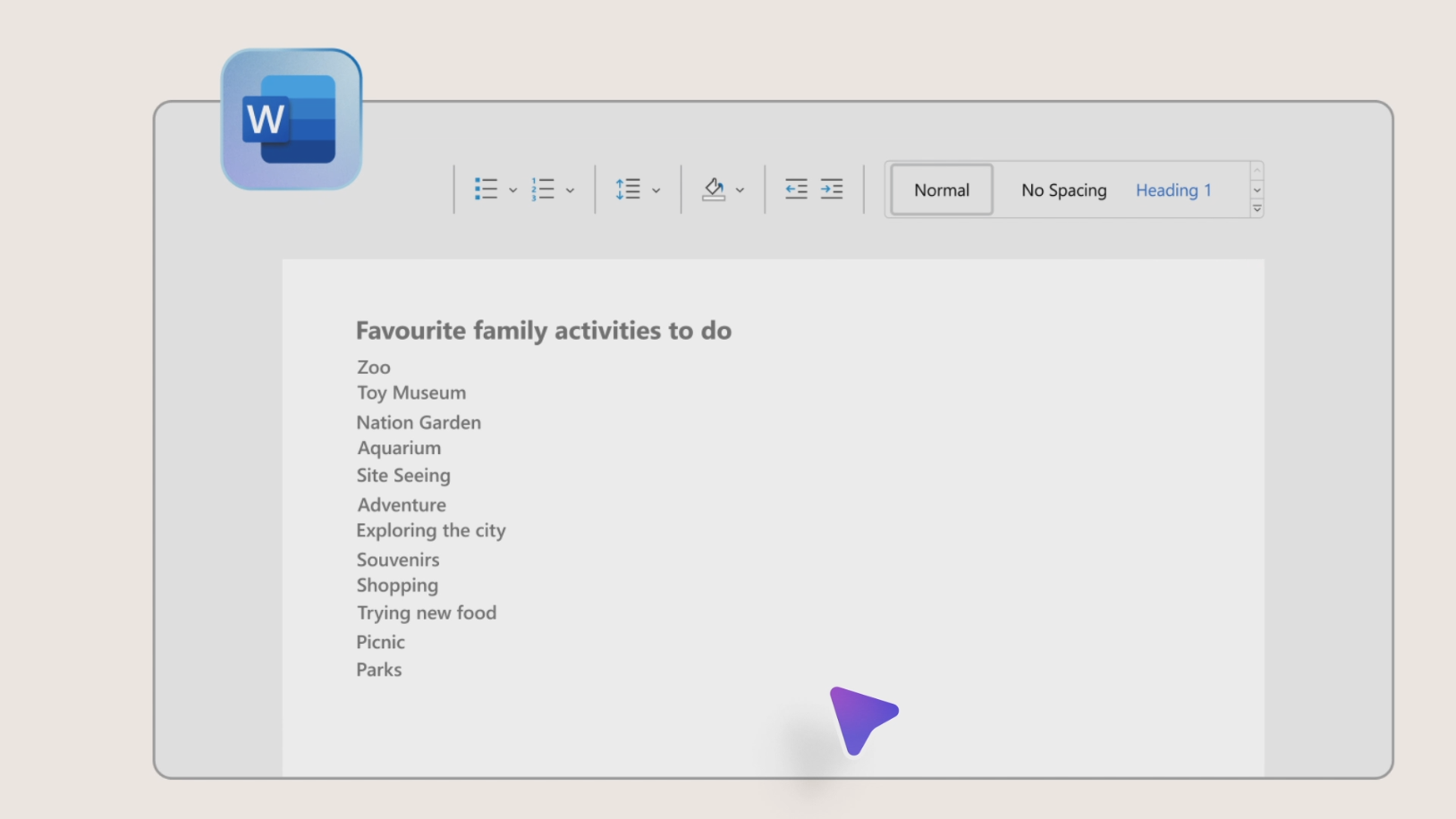Viewport: 1456px width, 819px height.
Task: Select the Normal style
Action: (x=942, y=190)
